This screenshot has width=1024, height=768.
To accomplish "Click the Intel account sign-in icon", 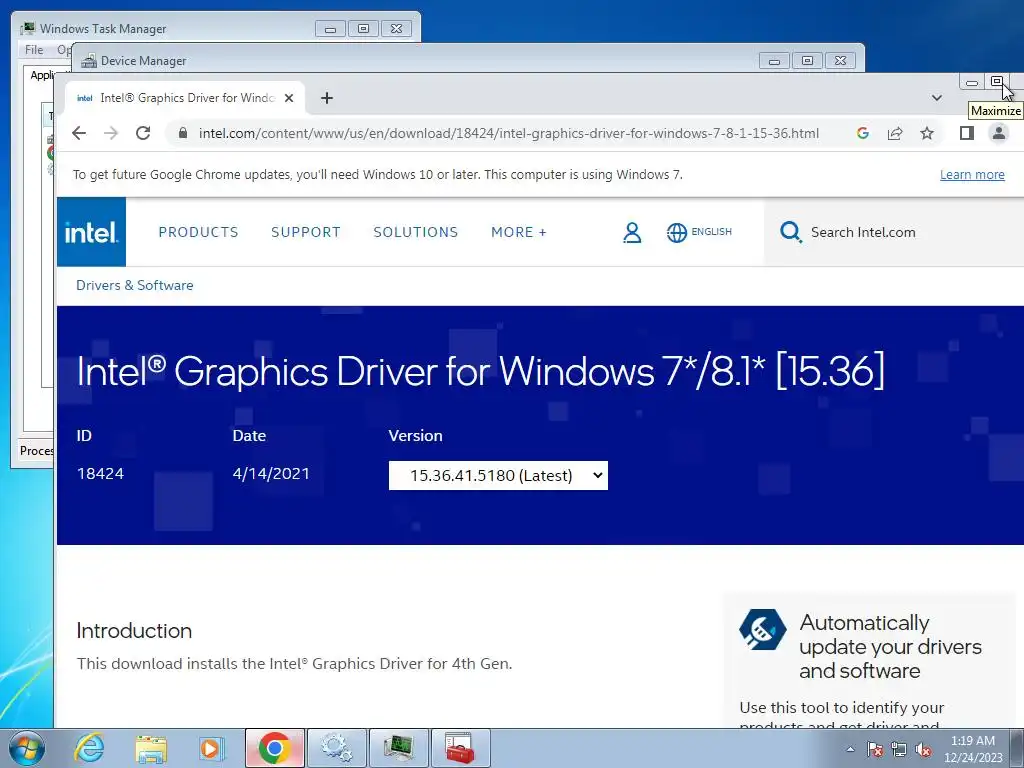I will (632, 232).
